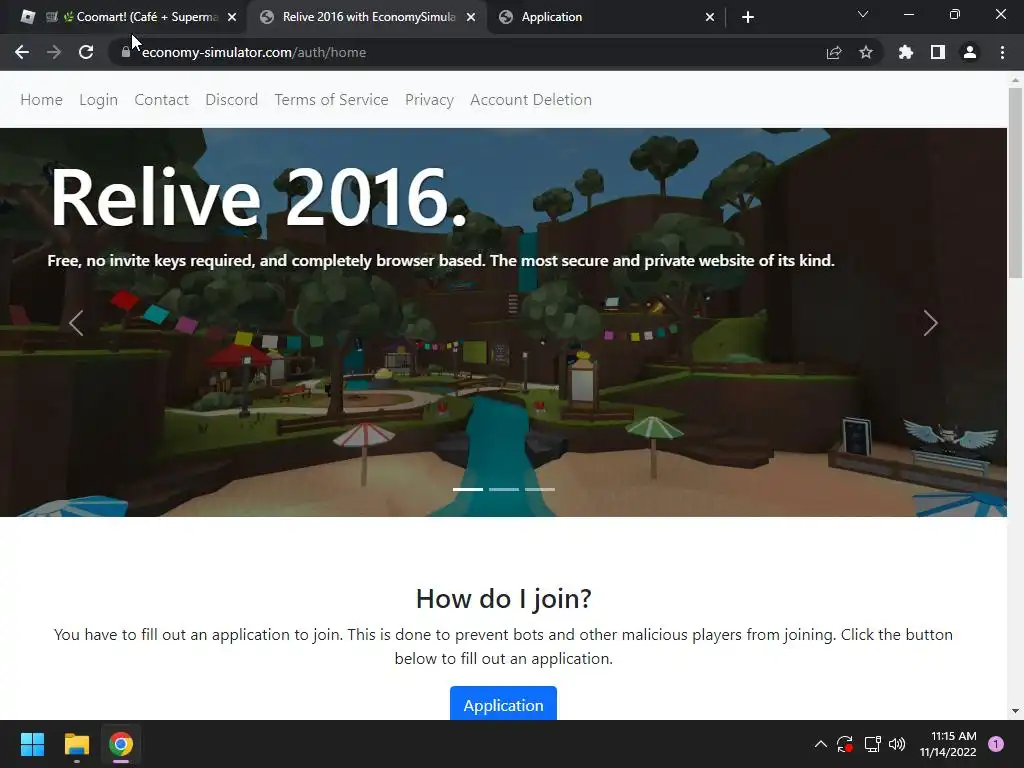The height and width of the screenshot is (768, 1024).
Task: Select the first carousel indicator
Action: pyautogui.click(x=468, y=489)
